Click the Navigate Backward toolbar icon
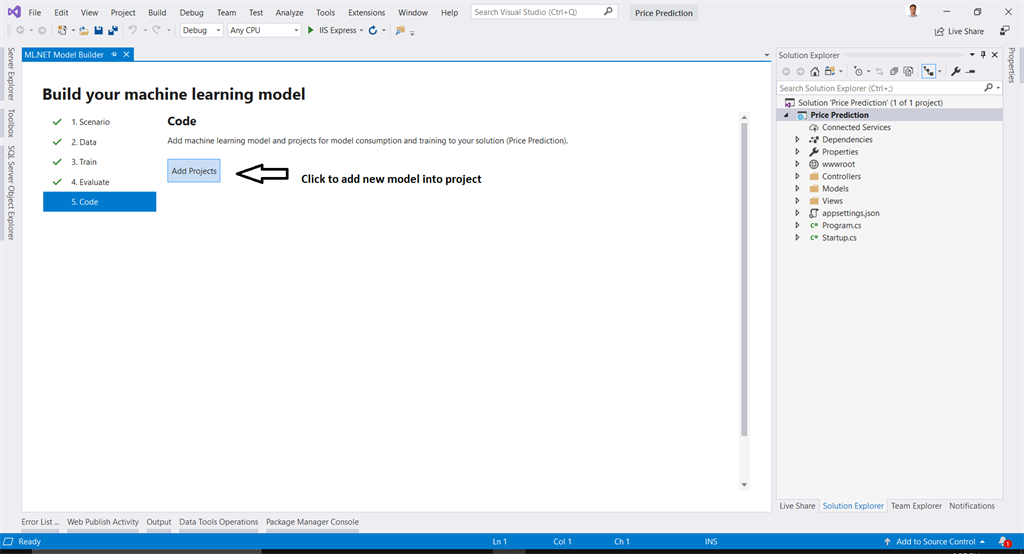Viewport: 1024px width, 554px height. point(20,30)
